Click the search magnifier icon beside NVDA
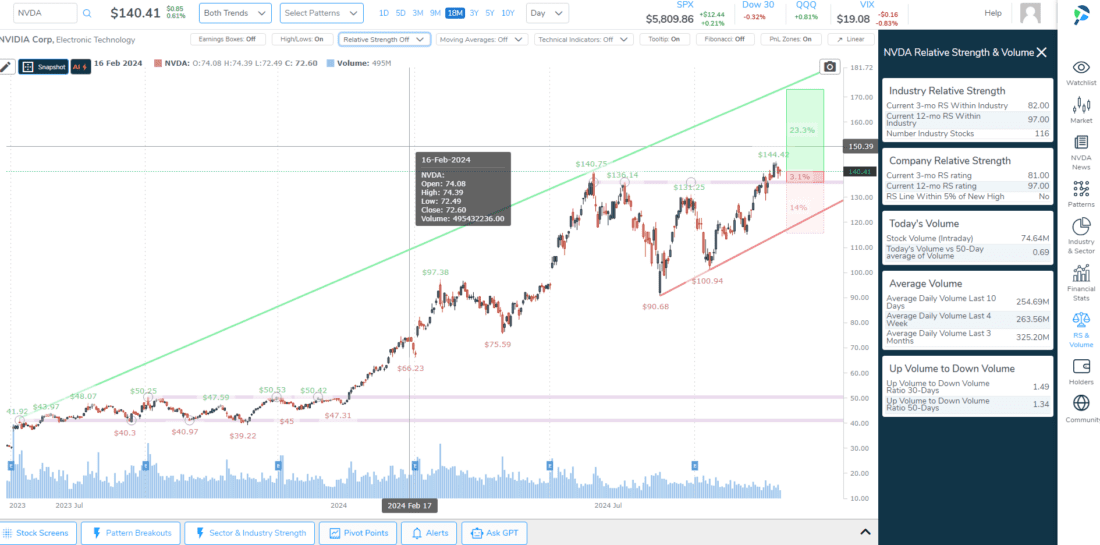Screen dimensions: 1100x545 87,13
